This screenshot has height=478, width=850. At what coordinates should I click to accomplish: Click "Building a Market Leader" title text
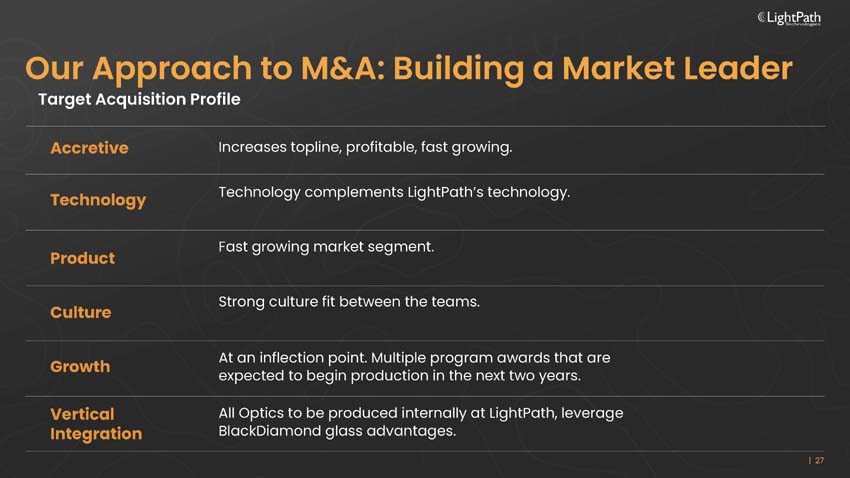(593, 68)
